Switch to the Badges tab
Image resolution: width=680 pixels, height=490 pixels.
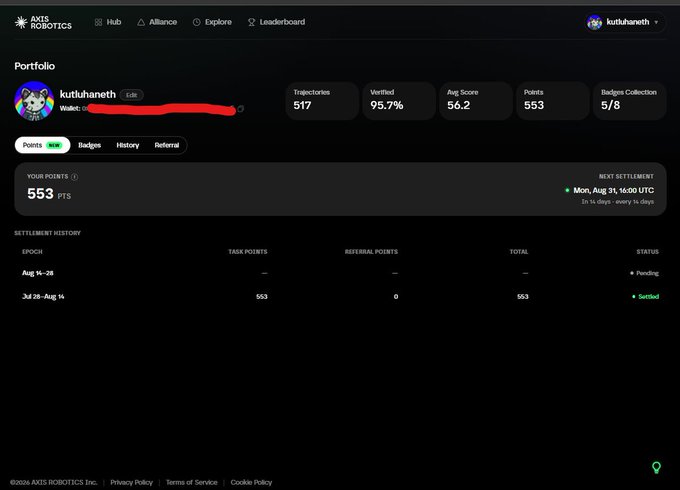coord(89,145)
